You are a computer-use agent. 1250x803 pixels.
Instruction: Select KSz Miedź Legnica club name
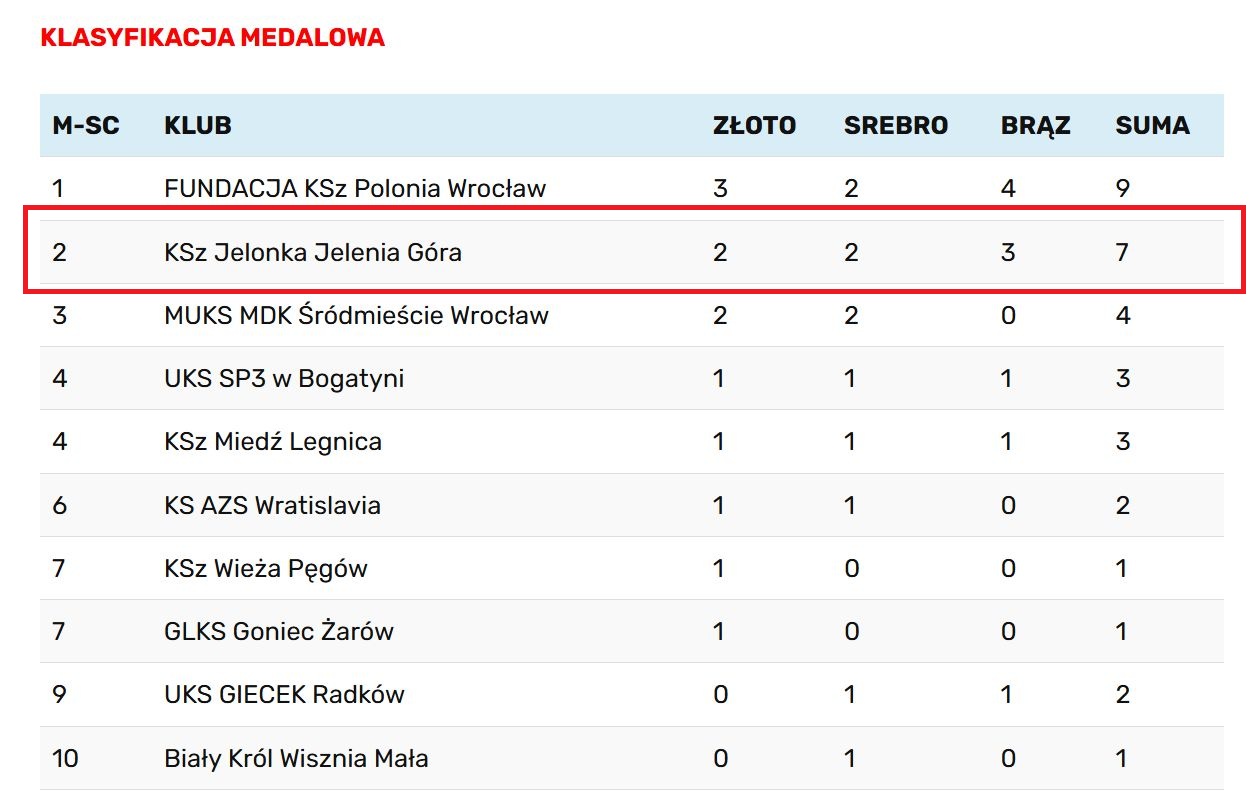coord(273,442)
